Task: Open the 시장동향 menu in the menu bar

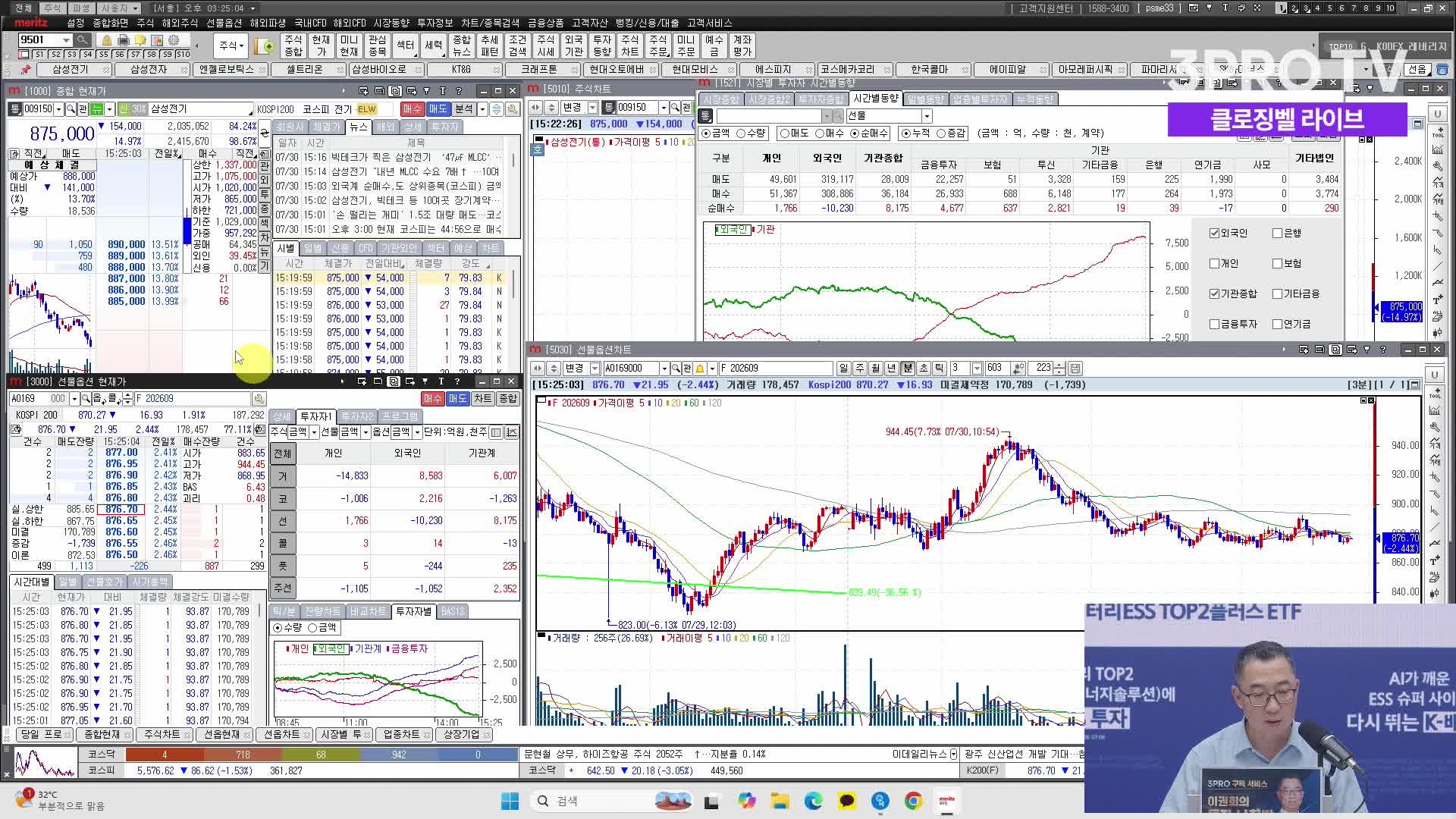Action: [391, 24]
